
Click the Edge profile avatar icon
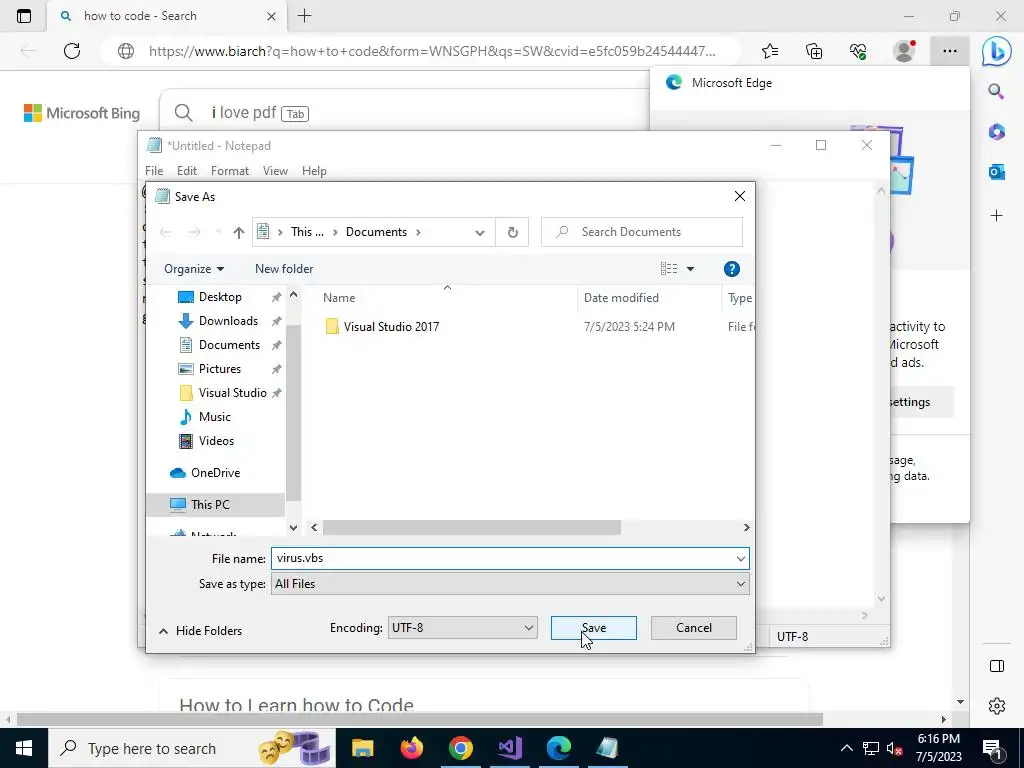tap(904, 51)
